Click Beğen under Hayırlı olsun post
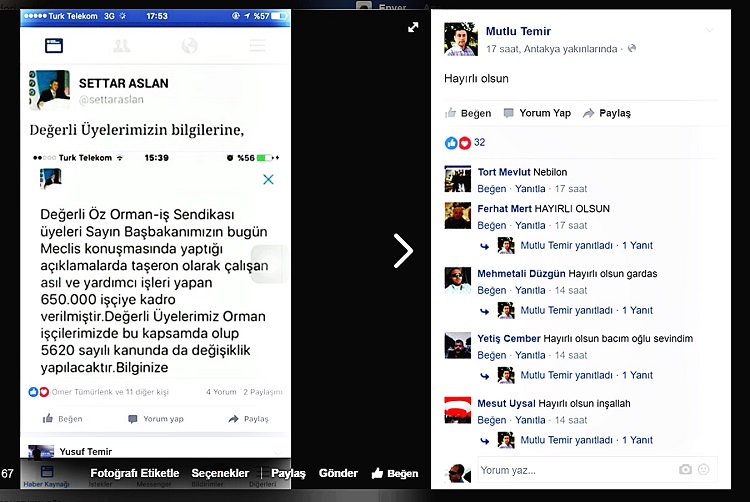 click(468, 113)
